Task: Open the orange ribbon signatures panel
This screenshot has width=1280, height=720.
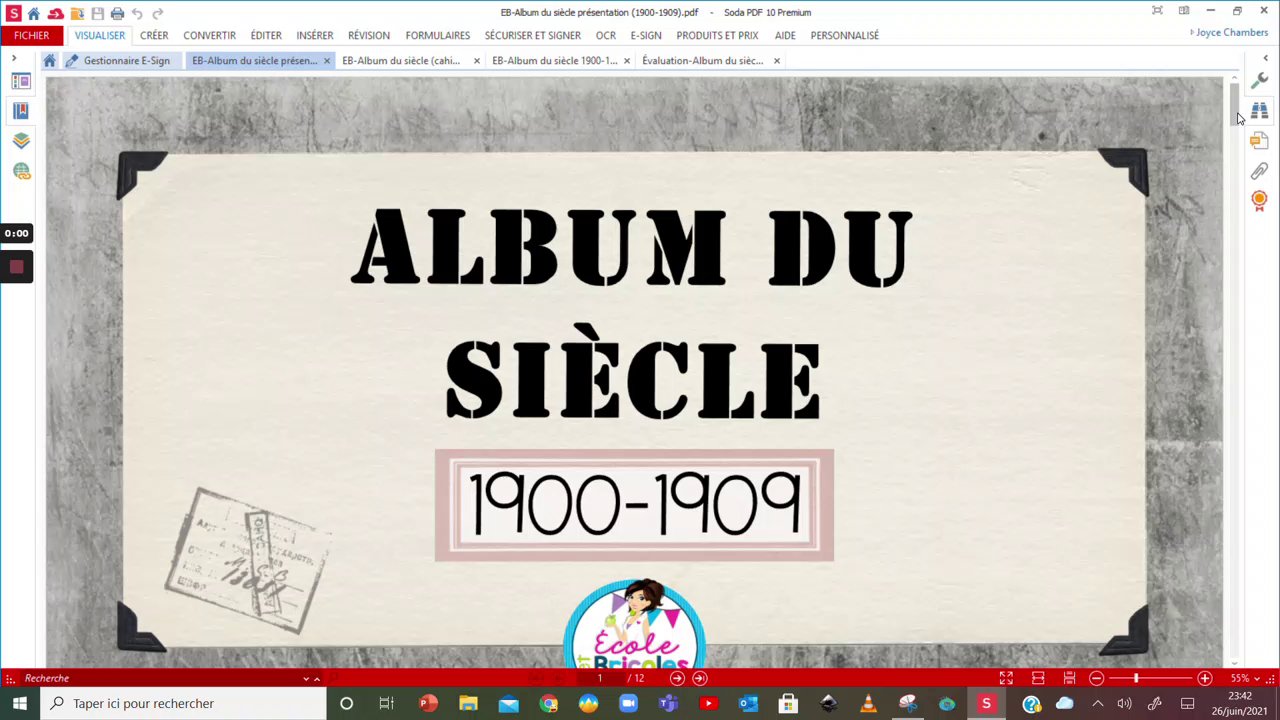Action: click(1259, 201)
